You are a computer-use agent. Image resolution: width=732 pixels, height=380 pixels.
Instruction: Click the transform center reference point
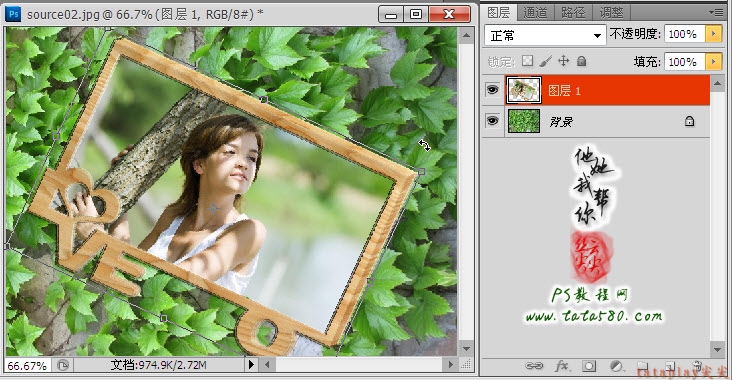click(213, 208)
